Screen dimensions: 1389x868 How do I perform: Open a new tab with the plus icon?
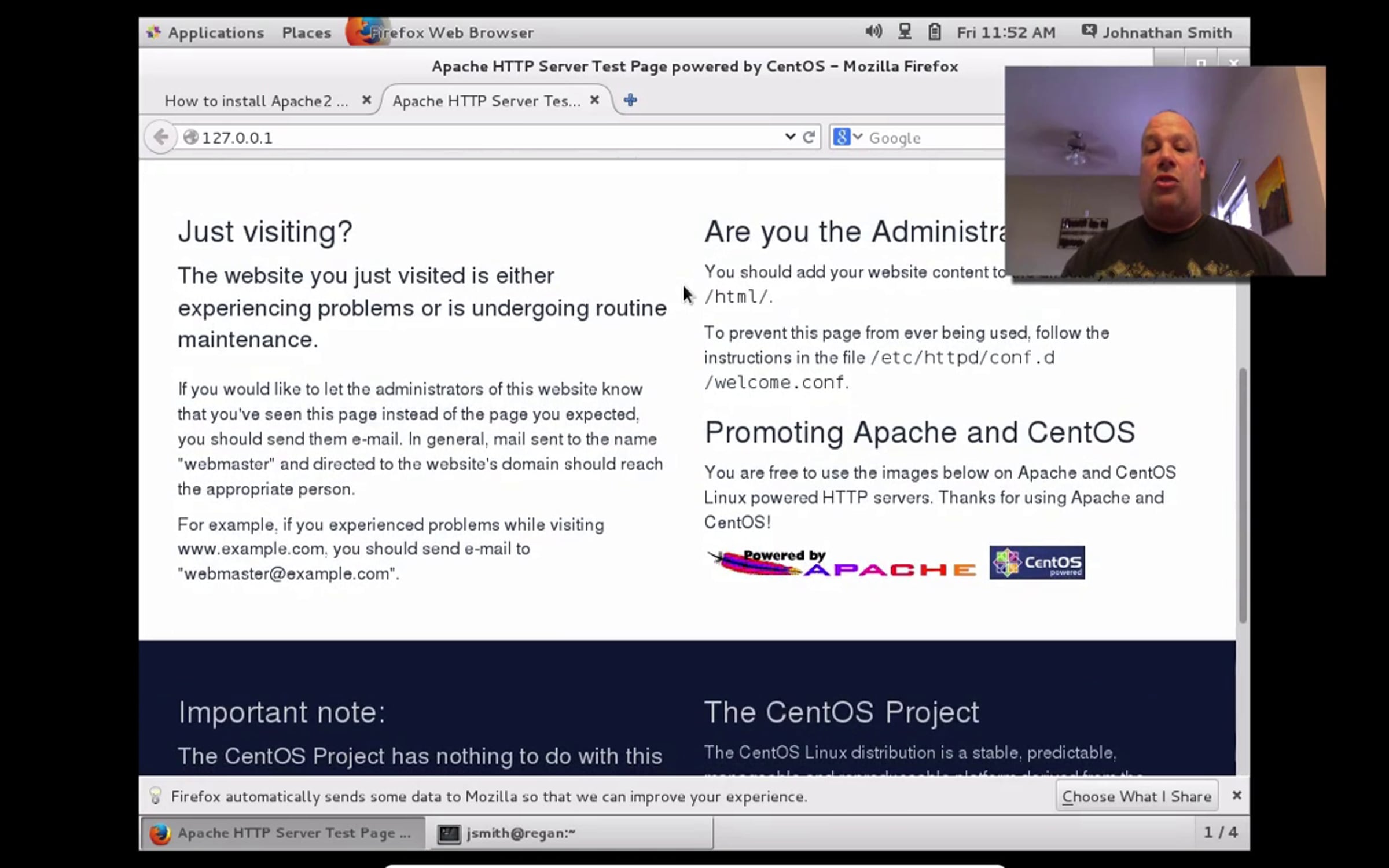point(630,100)
